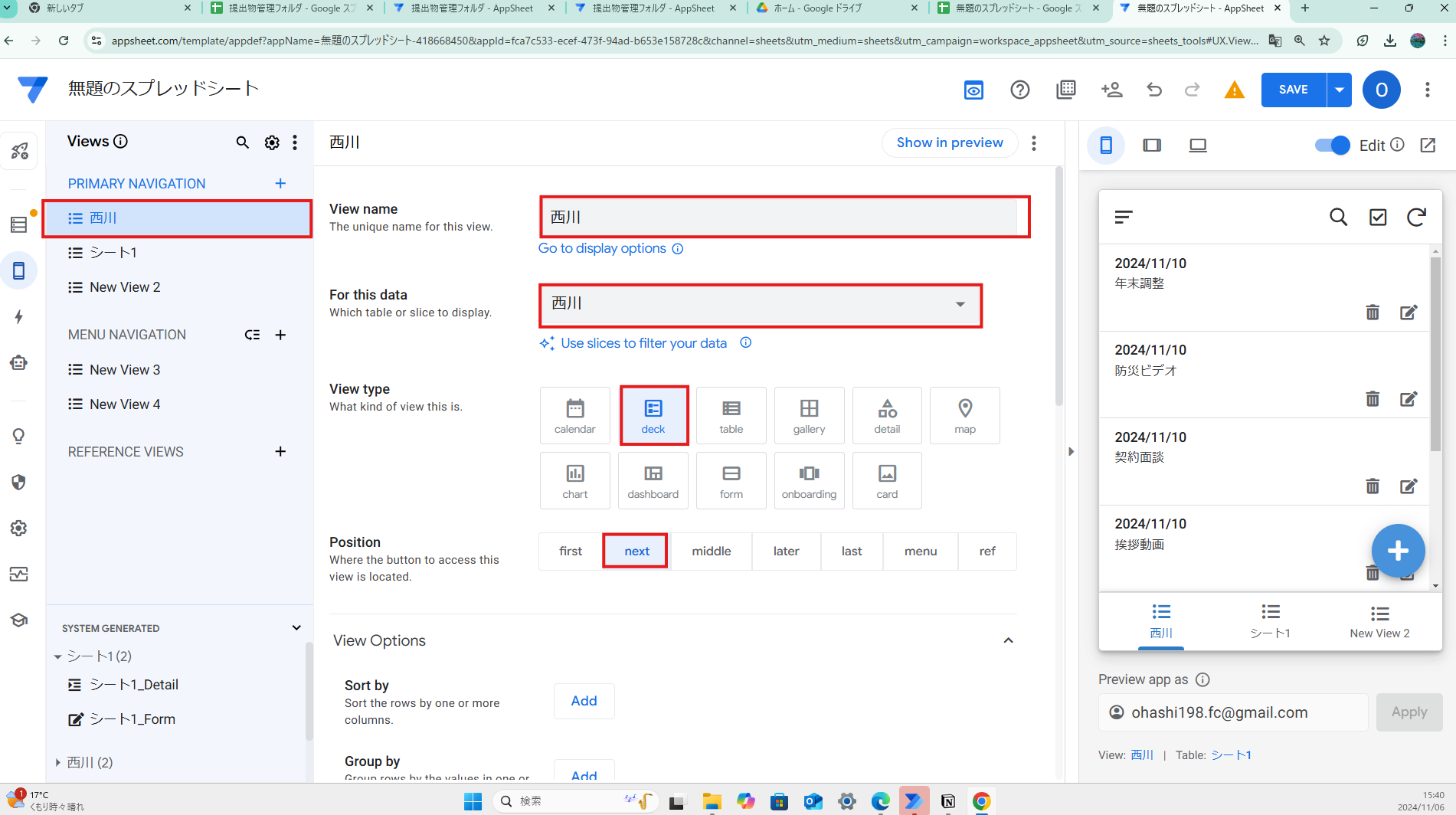The image size is (1456, 815).
Task: Open Views panel three-dot menu
Action: pyautogui.click(x=295, y=142)
